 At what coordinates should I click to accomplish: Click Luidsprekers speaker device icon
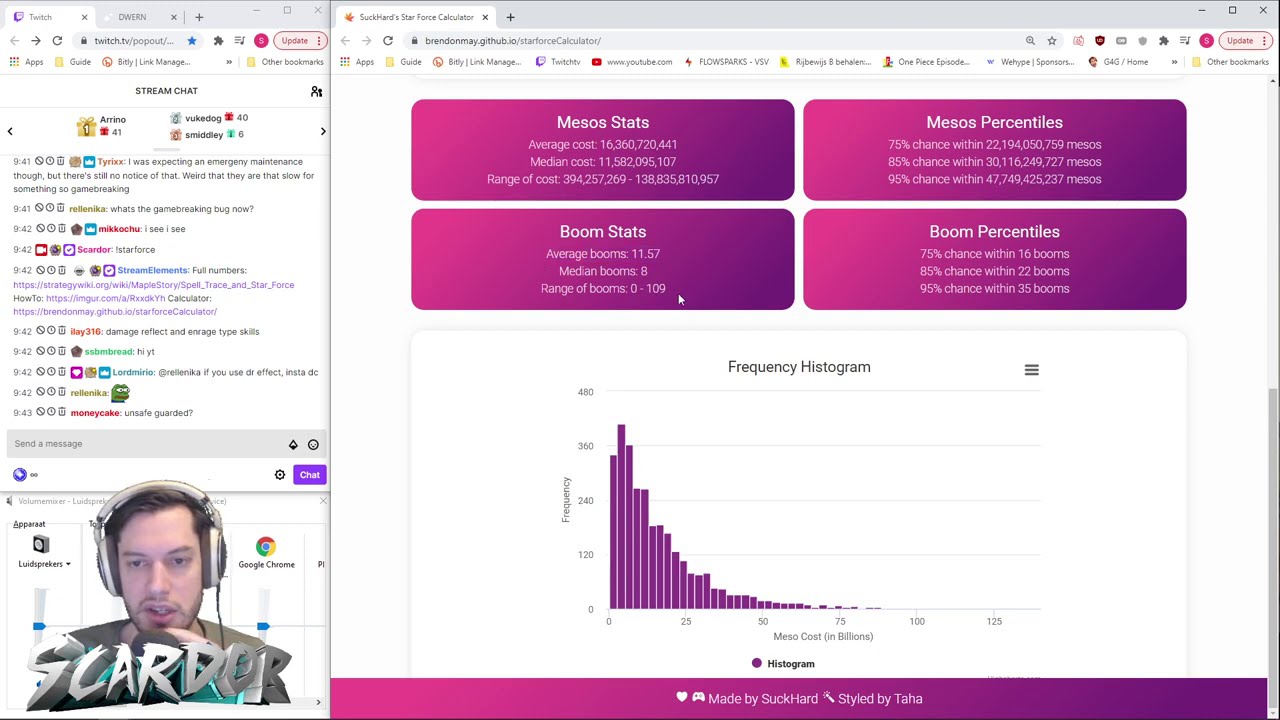[x=40, y=546]
